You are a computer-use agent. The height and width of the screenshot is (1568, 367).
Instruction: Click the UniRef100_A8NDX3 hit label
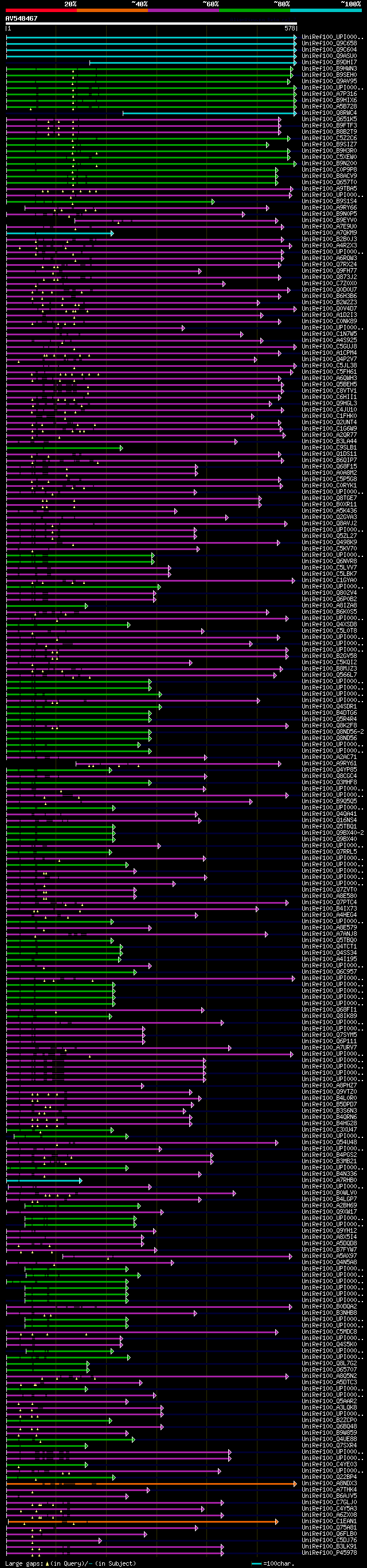pos(329,1484)
